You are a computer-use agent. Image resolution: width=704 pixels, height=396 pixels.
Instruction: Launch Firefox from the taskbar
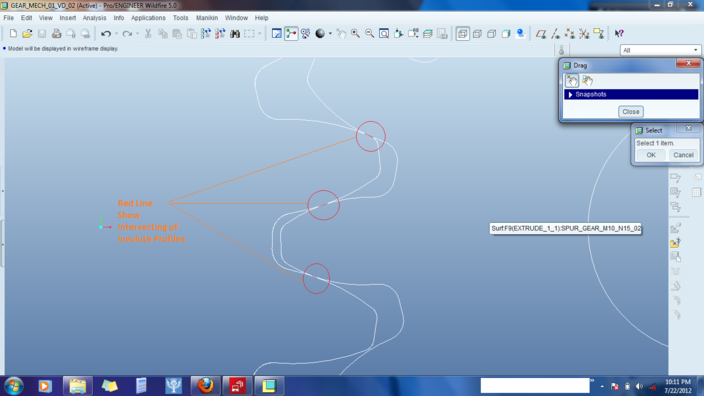pyautogui.click(x=206, y=386)
